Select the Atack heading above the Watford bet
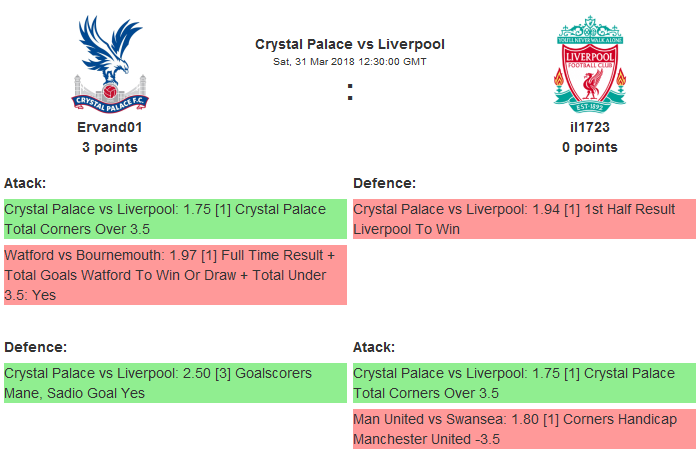The image size is (700, 460). [26, 184]
